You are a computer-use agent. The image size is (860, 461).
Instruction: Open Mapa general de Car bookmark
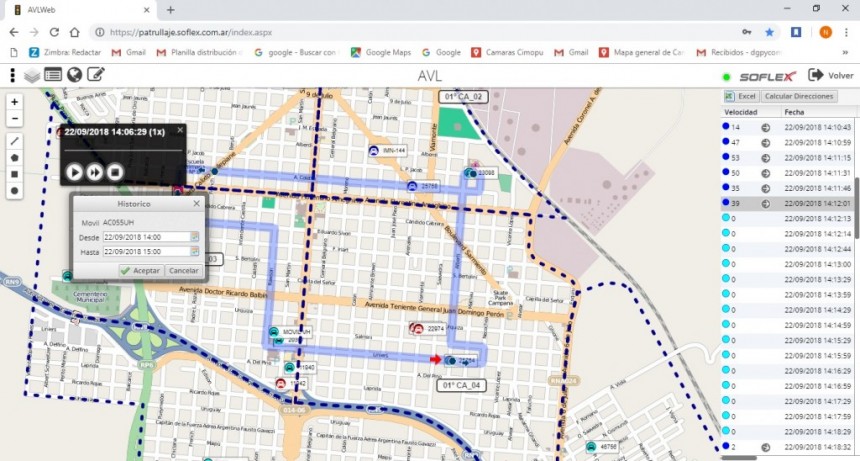coord(642,53)
